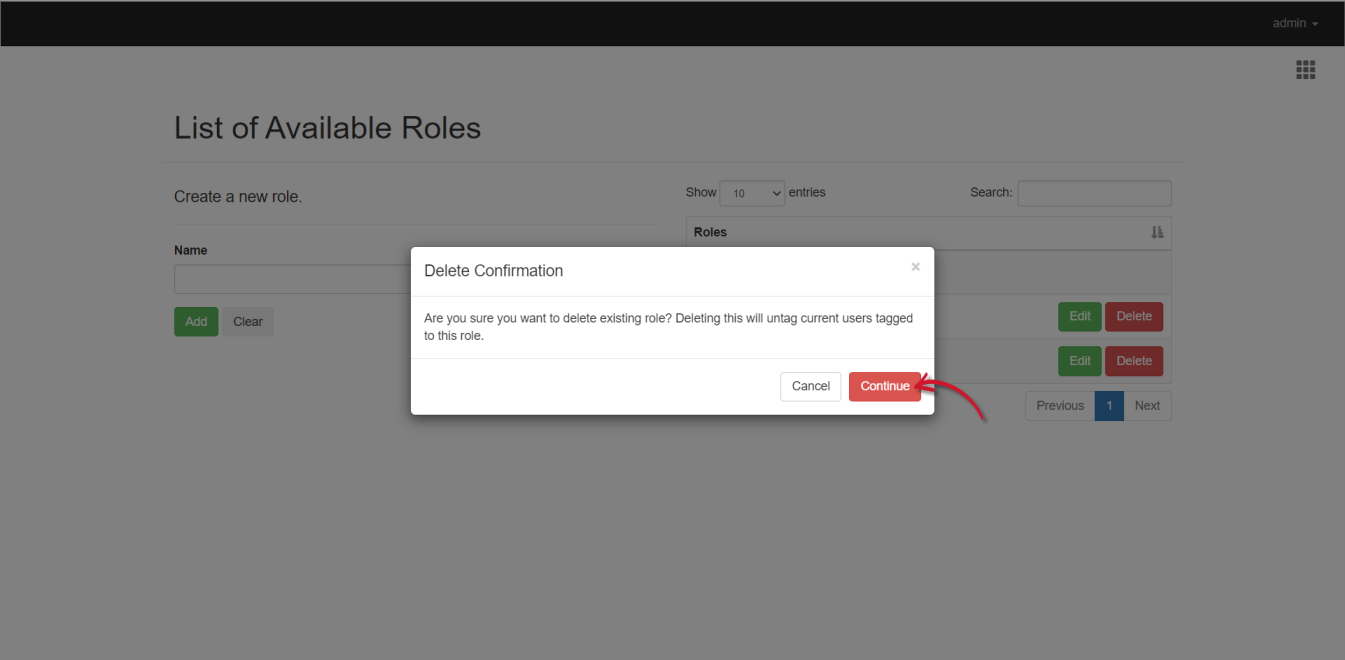Click the sort icon in Roles column

coord(1157,232)
